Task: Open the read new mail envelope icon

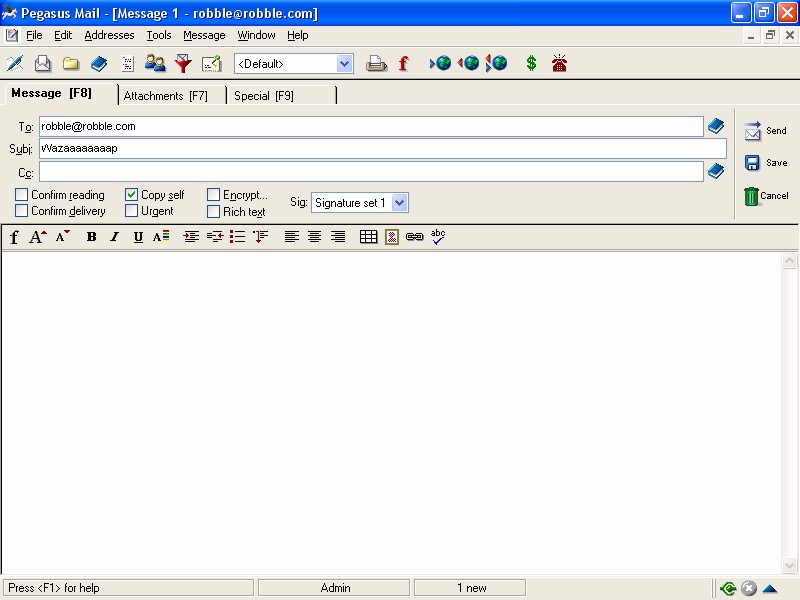Action: [43, 64]
